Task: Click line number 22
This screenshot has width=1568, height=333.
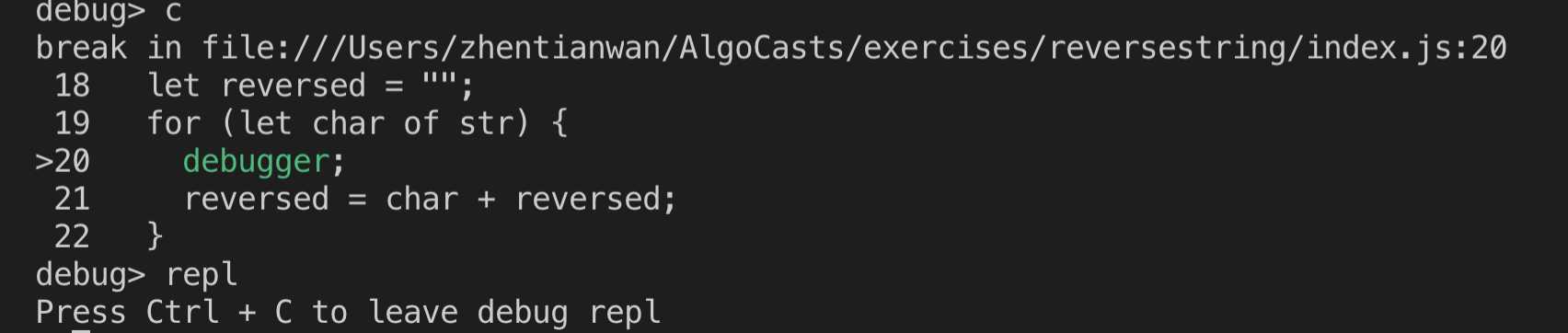Action: (x=72, y=236)
